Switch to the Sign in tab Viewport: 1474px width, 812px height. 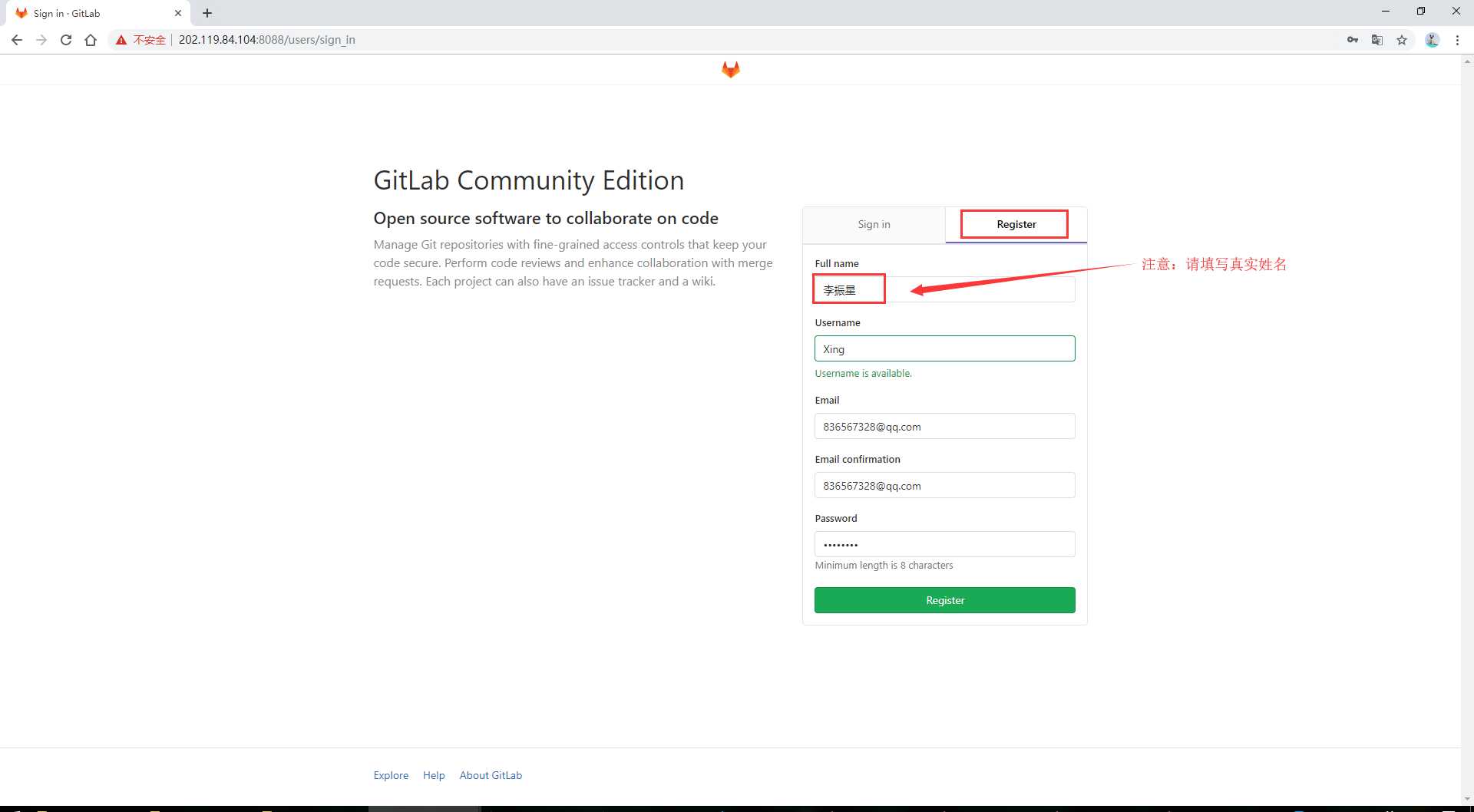pos(874,224)
